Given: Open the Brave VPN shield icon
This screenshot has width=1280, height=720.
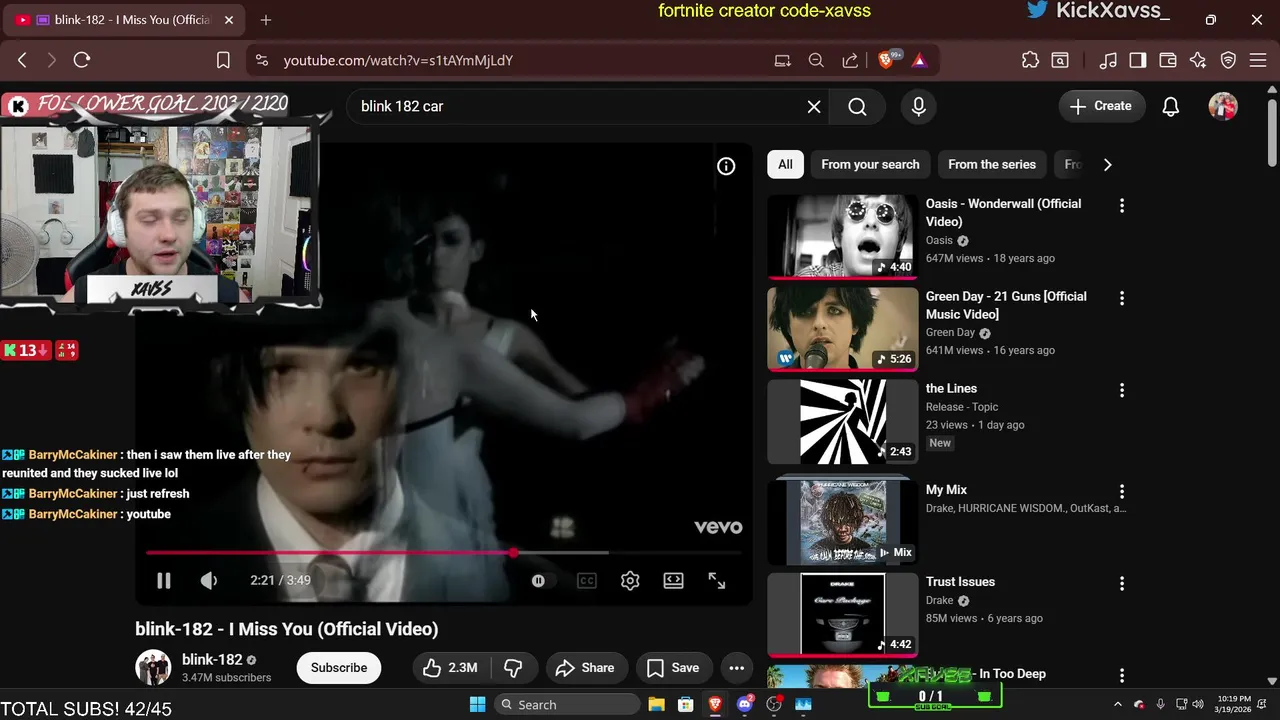Looking at the screenshot, I should 1229,60.
